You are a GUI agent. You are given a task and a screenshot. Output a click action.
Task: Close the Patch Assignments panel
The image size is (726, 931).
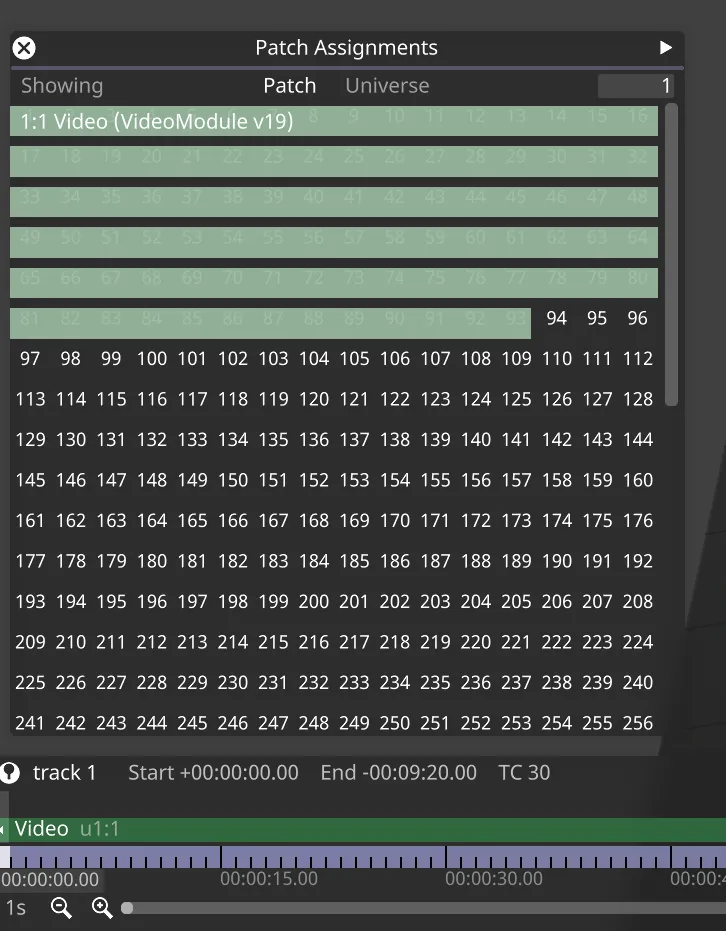click(x=24, y=48)
